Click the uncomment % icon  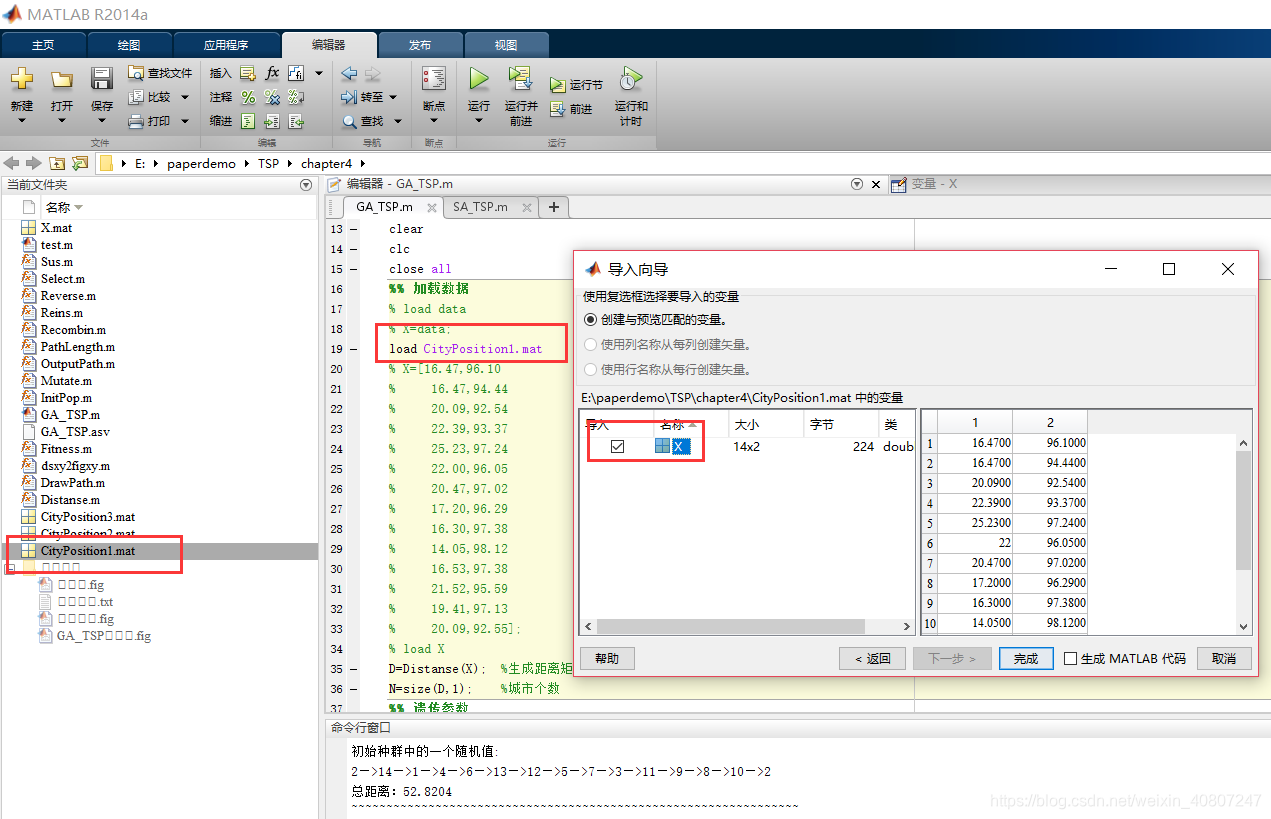(x=272, y=97)
